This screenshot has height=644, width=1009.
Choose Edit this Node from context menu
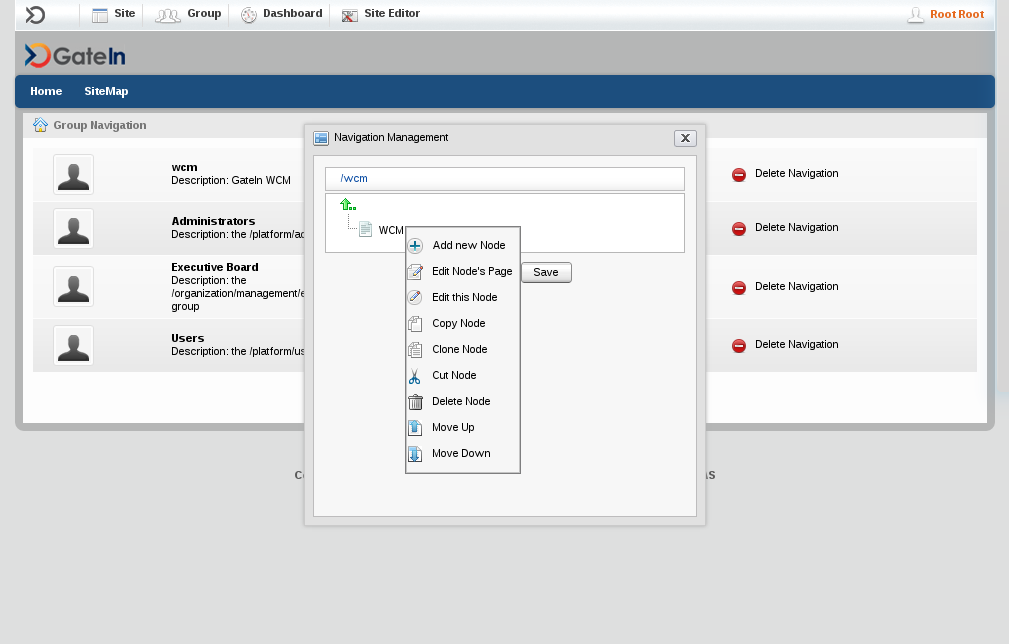coord(465,297)
